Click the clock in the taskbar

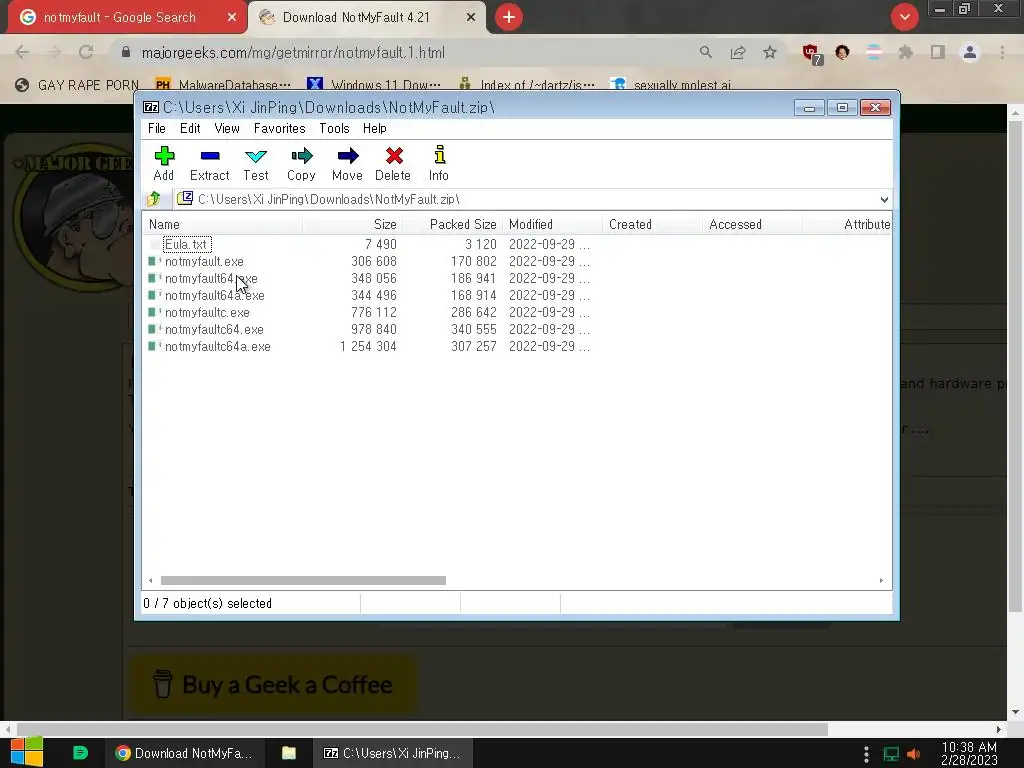pyautogui.click(x=969, y=753)
